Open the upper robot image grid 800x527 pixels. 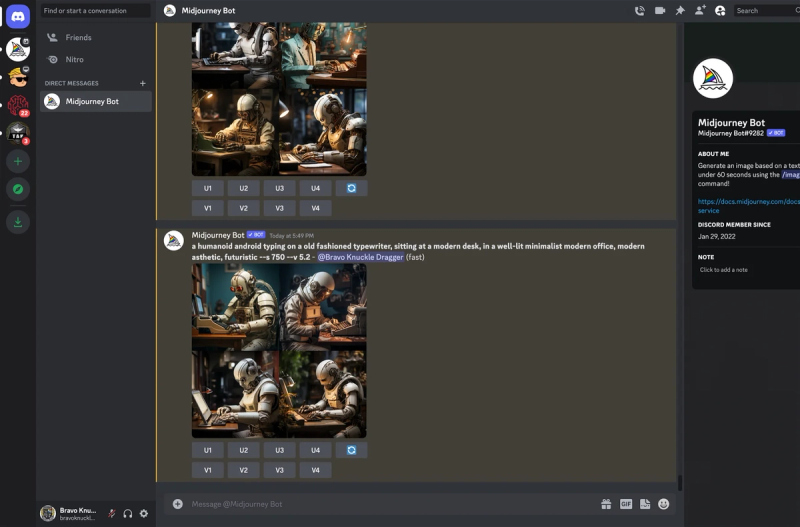pyautogui.click(x=279, y=99)
